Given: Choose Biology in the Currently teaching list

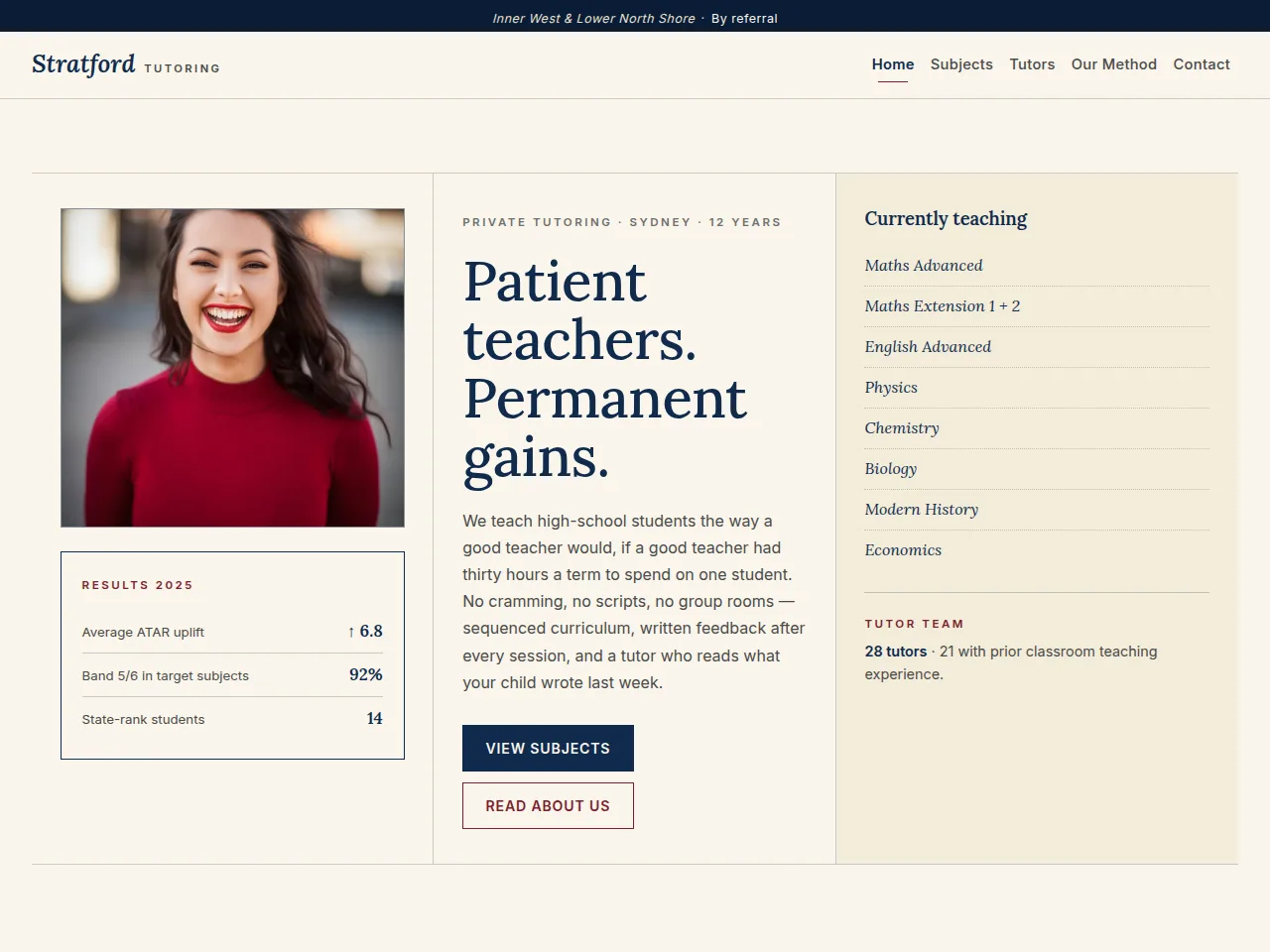Looking at the screenshot, I should 1037,469.
